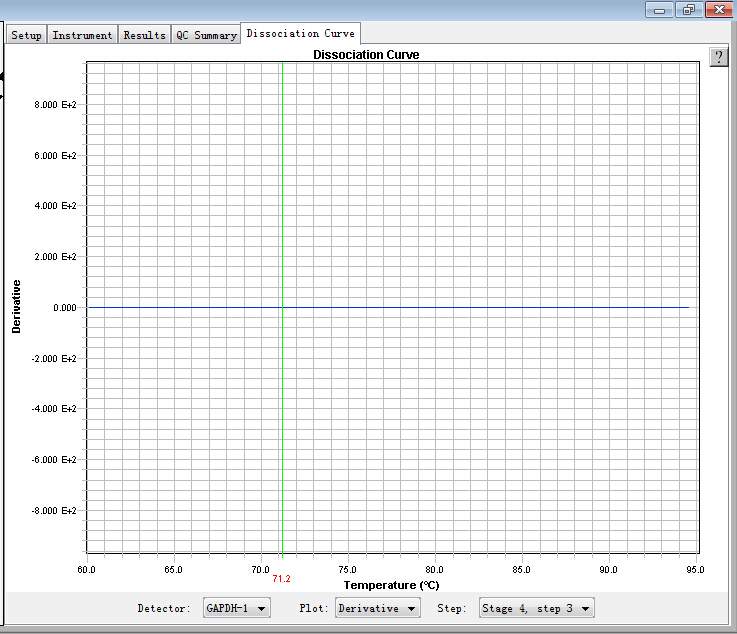Screen dimensions: 737x634
Task: Click the 60.0 x-axis value
Action: [x=86, y=570]
